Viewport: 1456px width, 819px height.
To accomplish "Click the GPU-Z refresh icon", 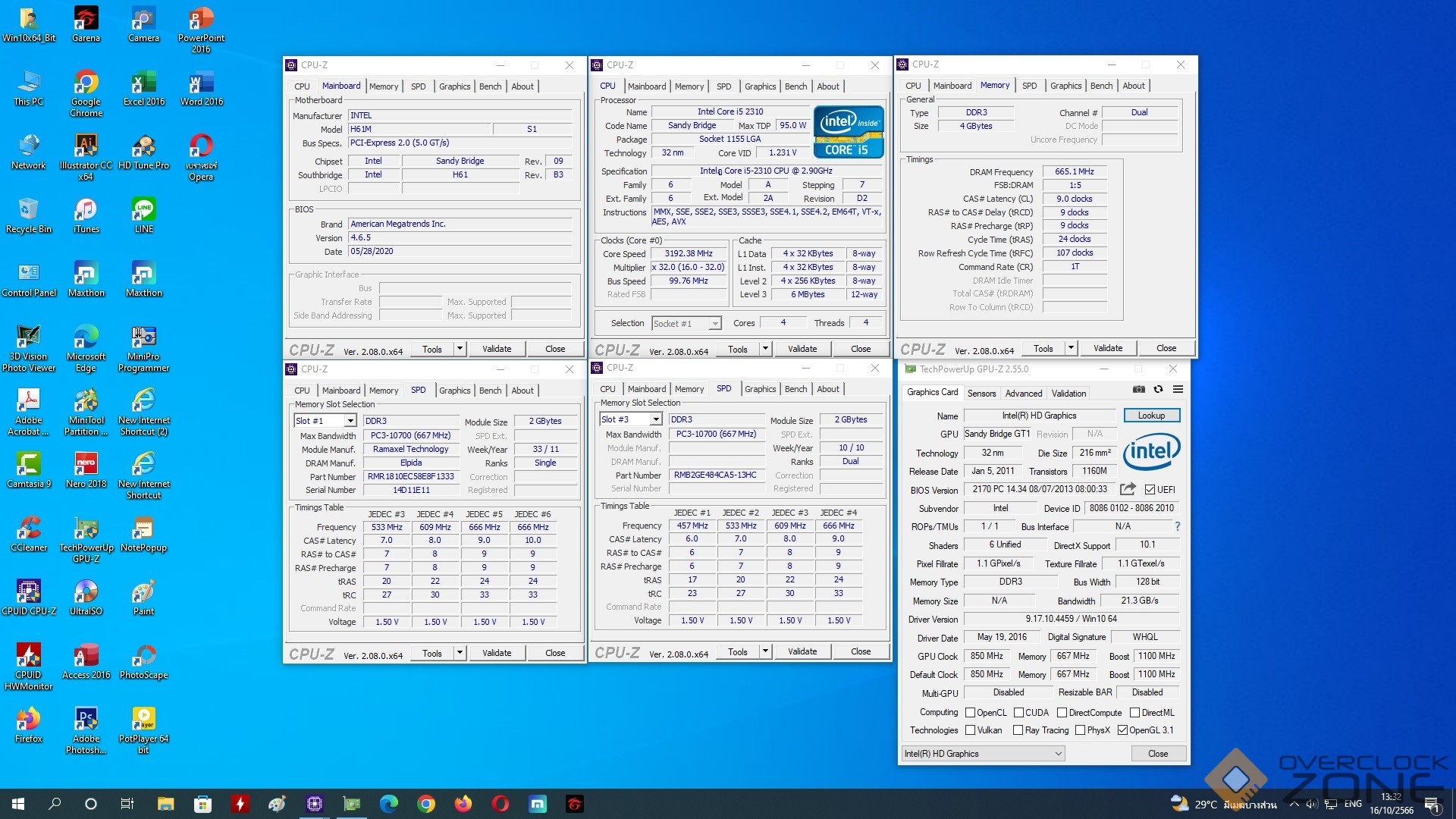I will coord(1158,390).
